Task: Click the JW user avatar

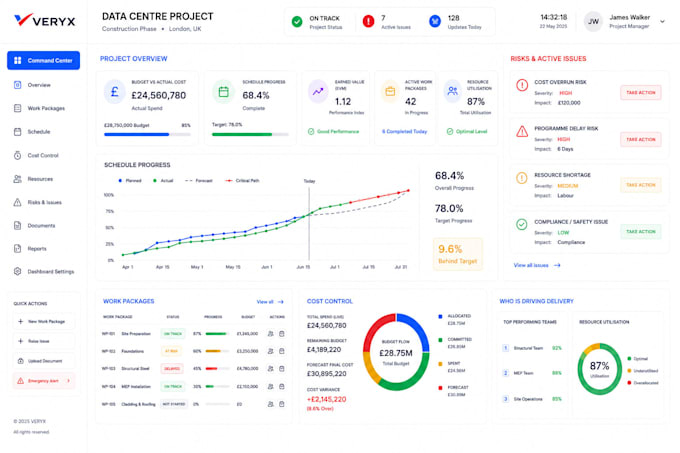Action: (x=593, y=21)
